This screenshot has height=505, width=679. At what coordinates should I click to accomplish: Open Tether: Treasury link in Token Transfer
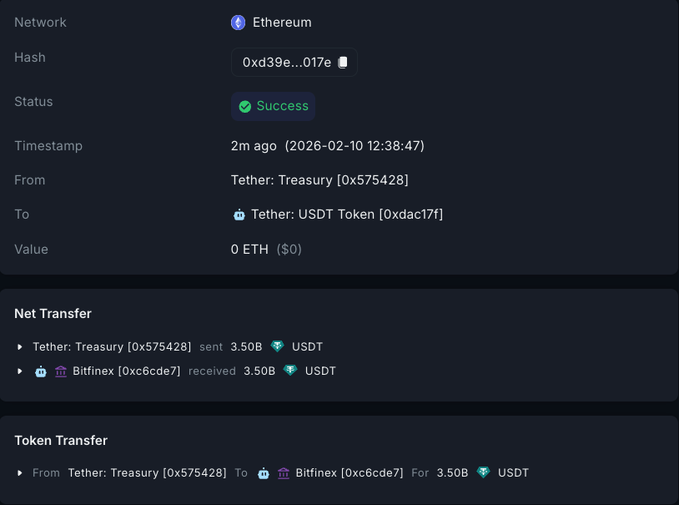[147, 473]
